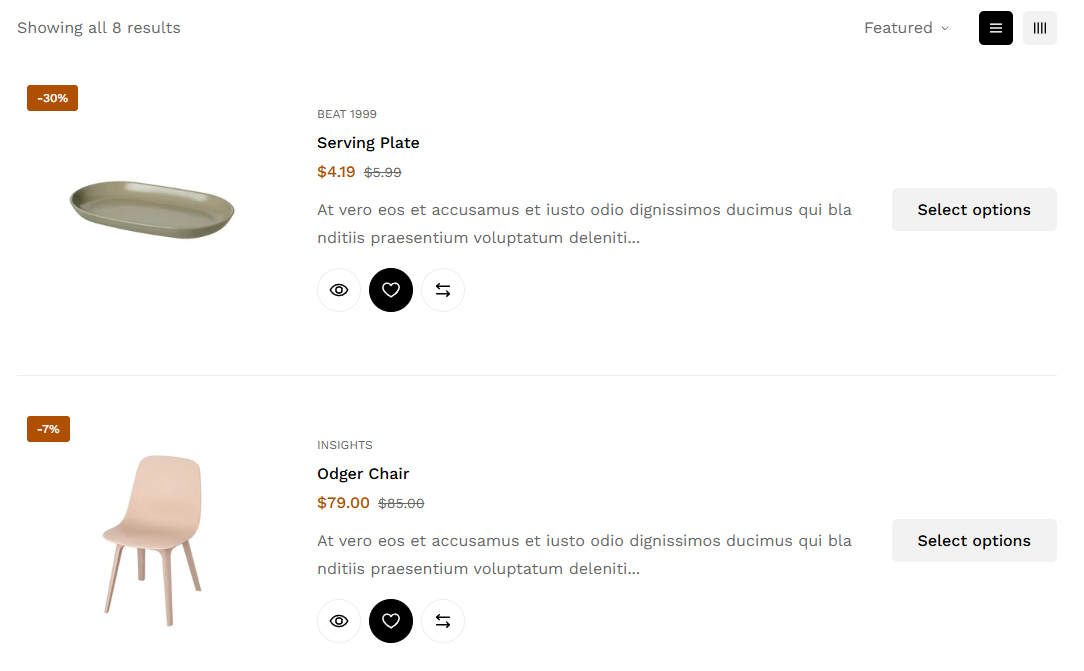Click the -30% sale badge
This screenshot has width=1084, height=671.
pos(53,98)
